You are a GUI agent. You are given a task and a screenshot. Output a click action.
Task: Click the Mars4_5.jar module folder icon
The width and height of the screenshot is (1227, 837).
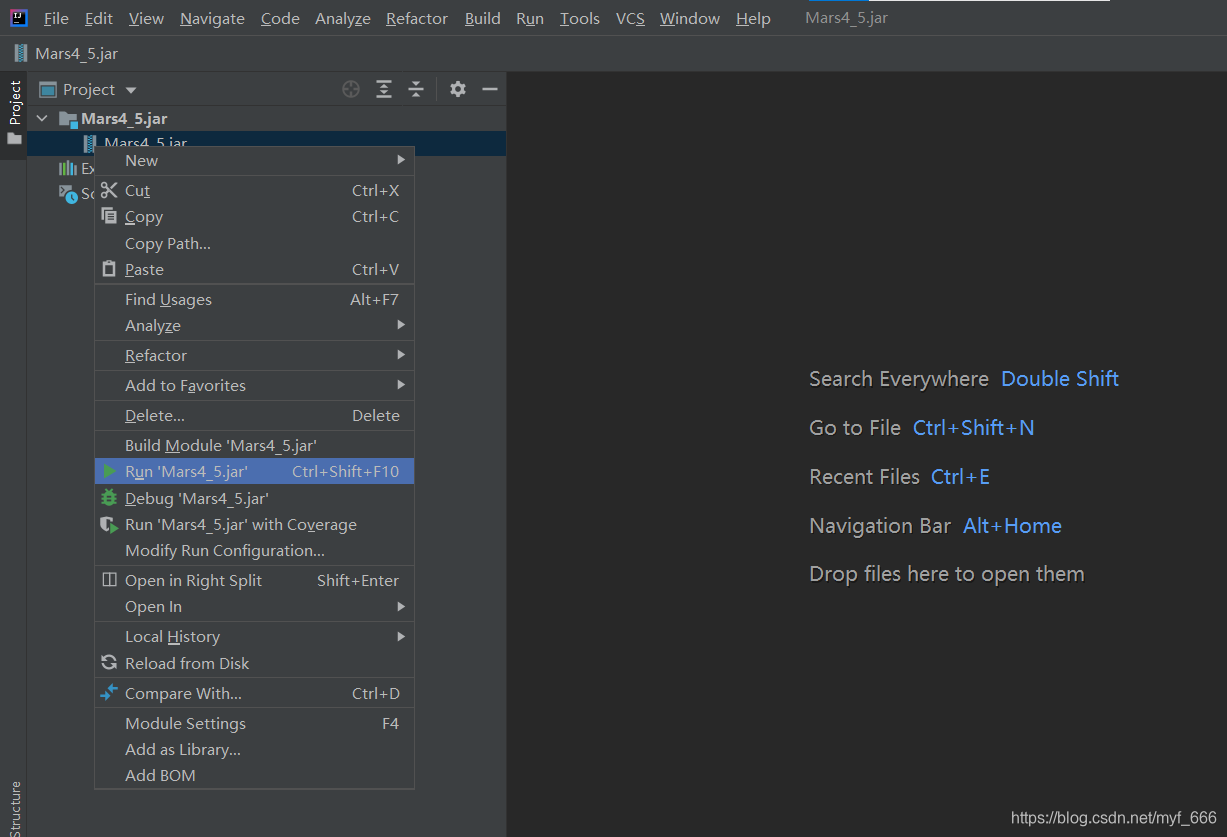click(x=68, y=119)
